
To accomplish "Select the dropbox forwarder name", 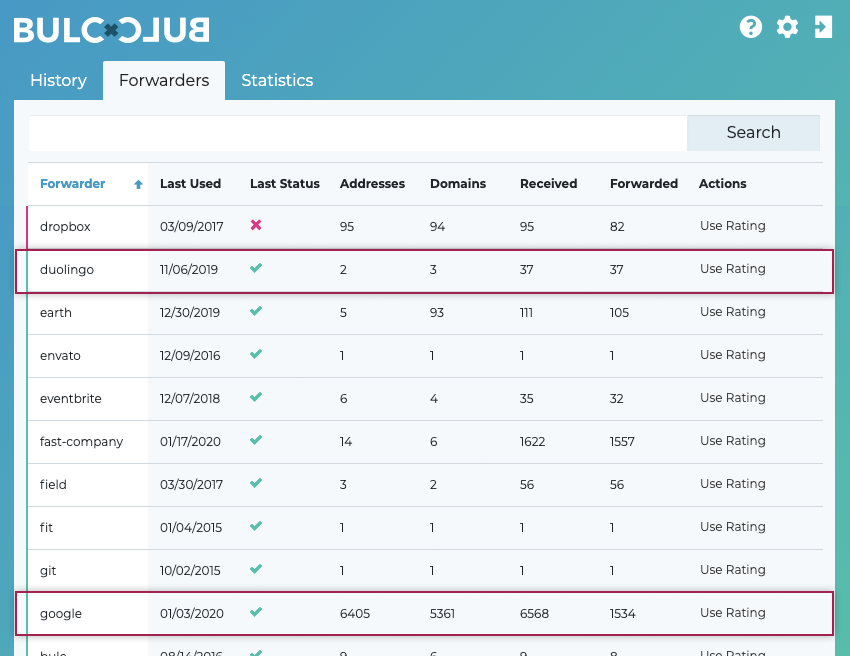I will [65, 227].
